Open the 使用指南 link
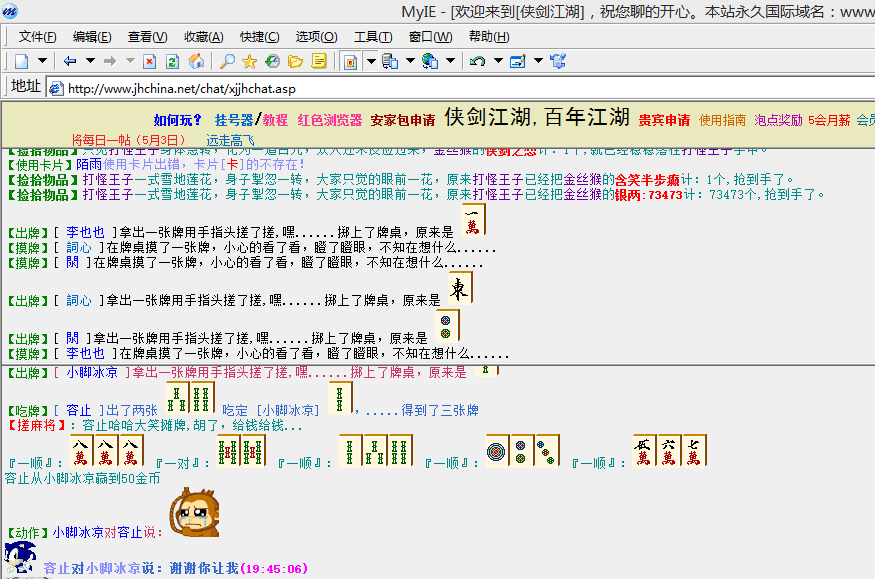Image resolution: width=875 pixels, height=579 pixels. 722,120
